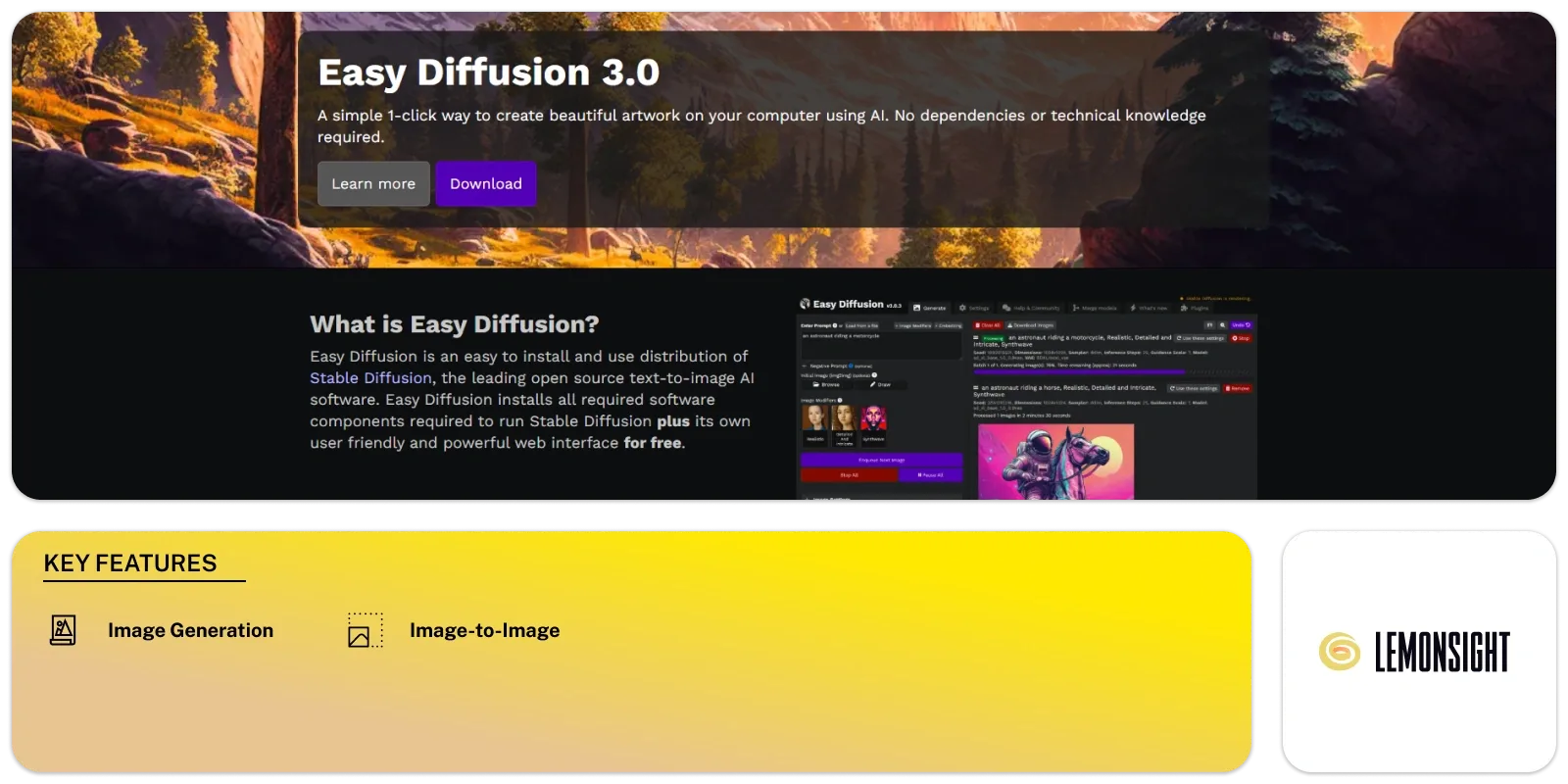This screenshot has height=784, width=1568.
Task: Click the 'Image-to-Image' label
Action: point(484,630)
